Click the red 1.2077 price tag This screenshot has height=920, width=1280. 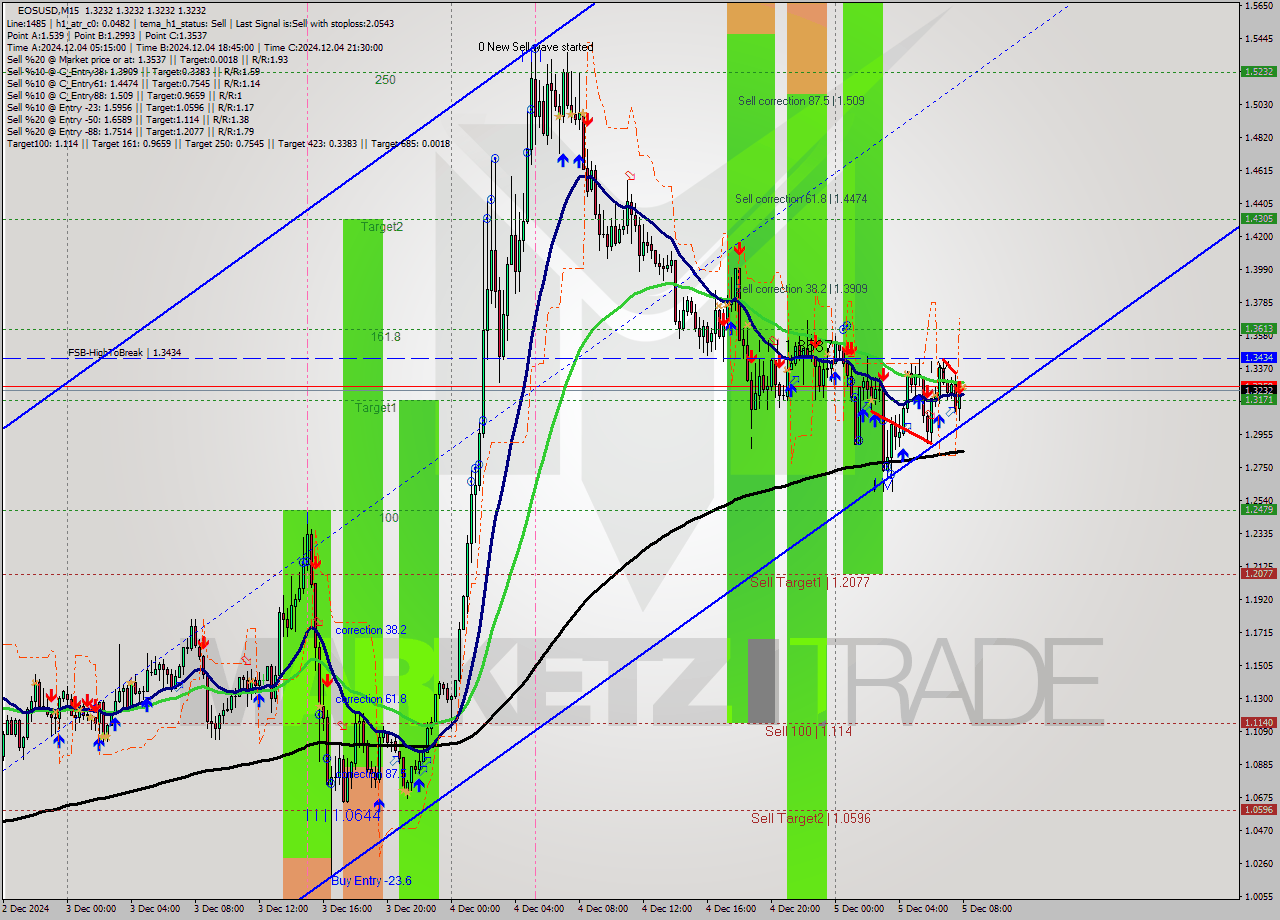[1257, 574]
